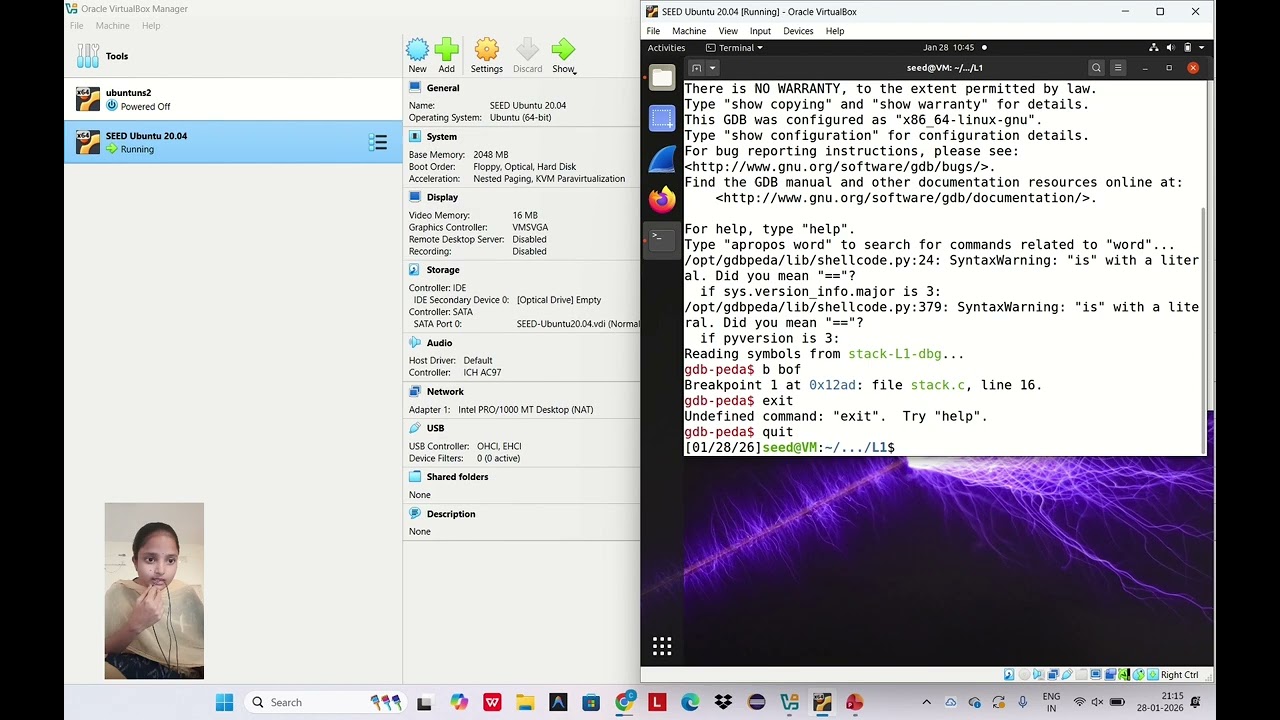The height and width of the screenshot is (720, 1280).
Task: Click the Network section header link
Action: coord(445,392)
